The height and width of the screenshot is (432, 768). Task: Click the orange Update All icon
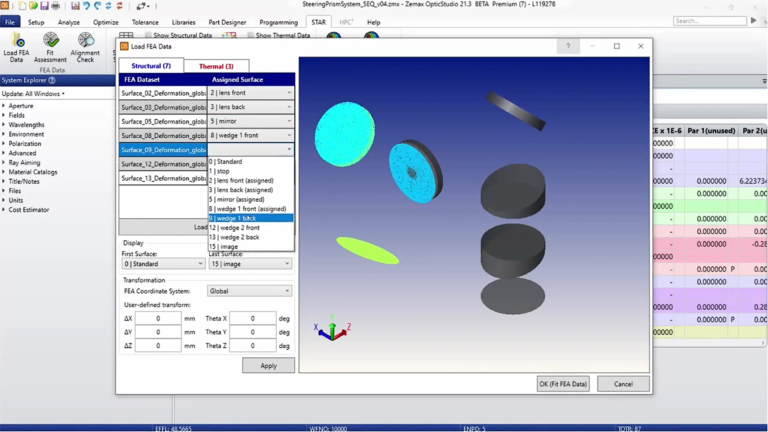coord(120,6)
